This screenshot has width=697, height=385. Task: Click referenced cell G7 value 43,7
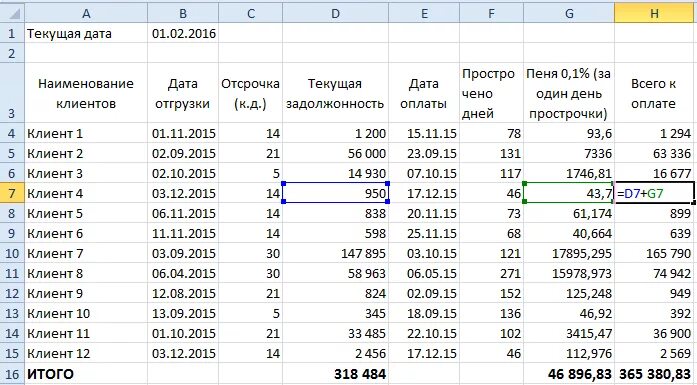pyautogui.click(x=569, y=193)
